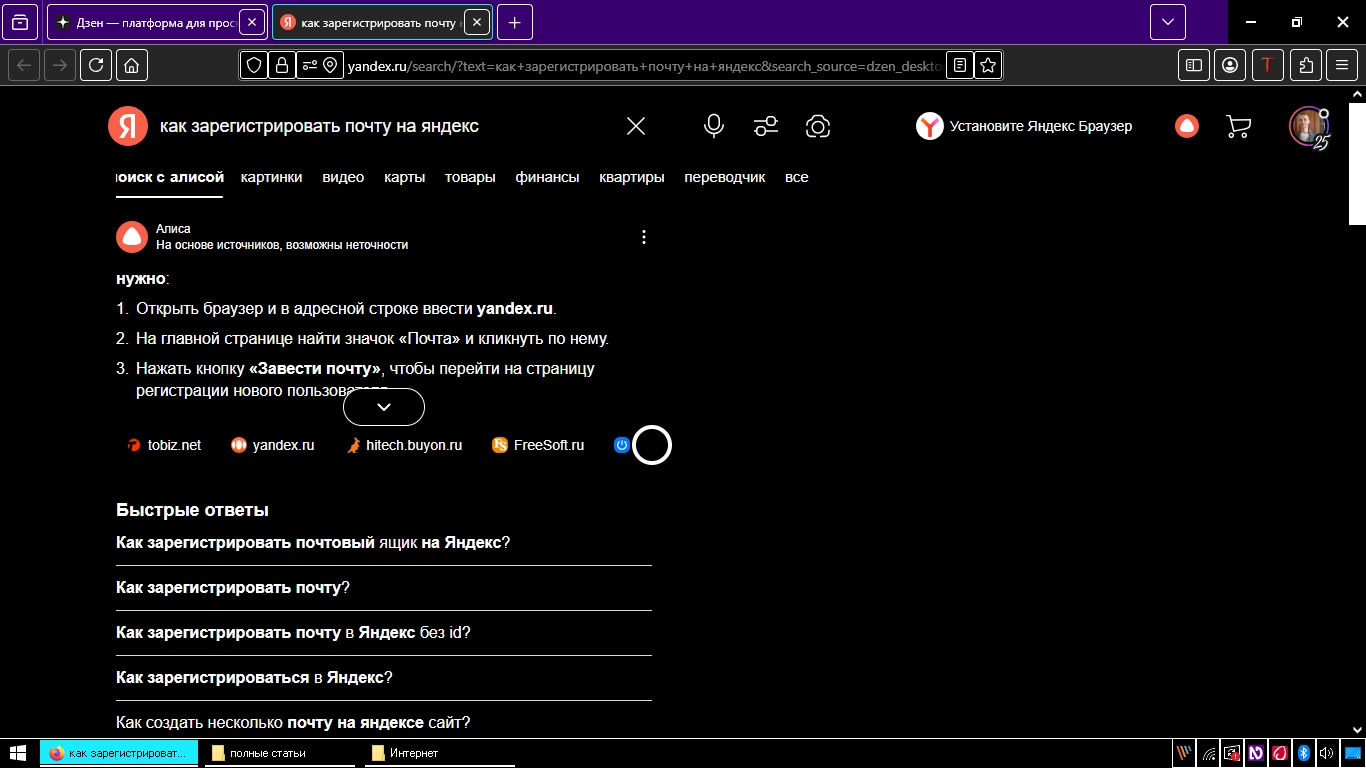Open the «переводчик» search tab

click(x=725, y=177)
